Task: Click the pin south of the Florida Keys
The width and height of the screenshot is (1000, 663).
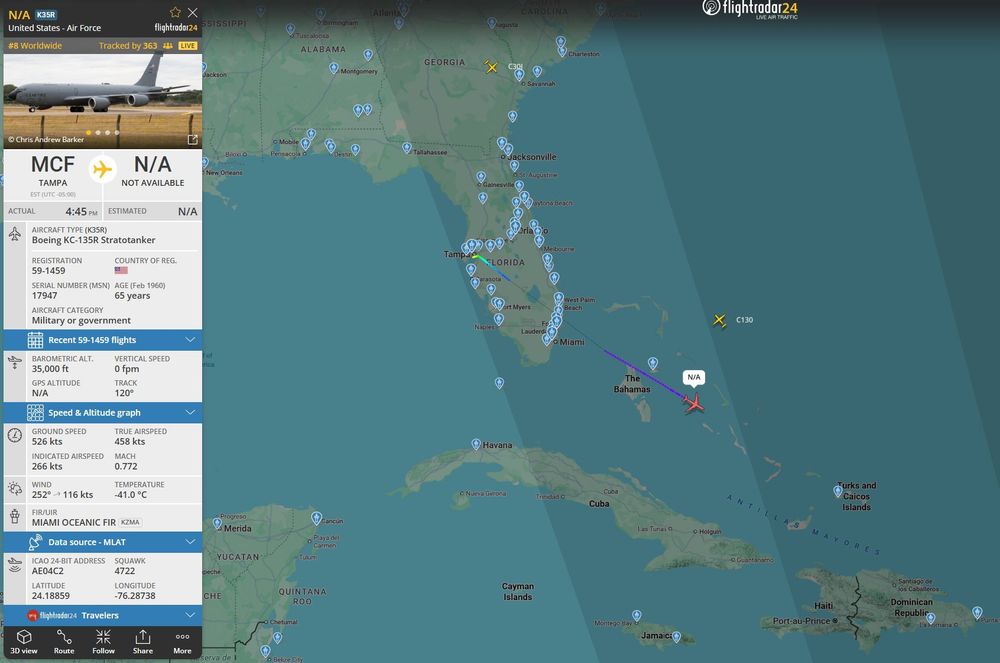Action: (499, 382)
